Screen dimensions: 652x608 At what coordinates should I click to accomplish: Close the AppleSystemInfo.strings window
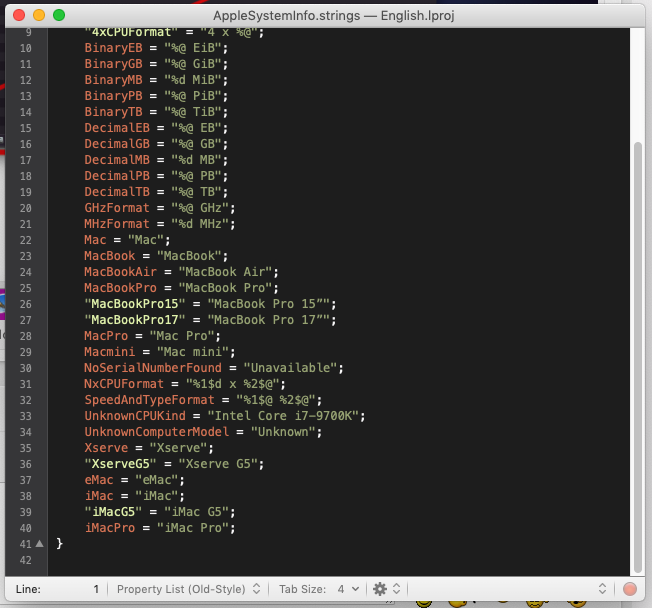pos(19,16)
